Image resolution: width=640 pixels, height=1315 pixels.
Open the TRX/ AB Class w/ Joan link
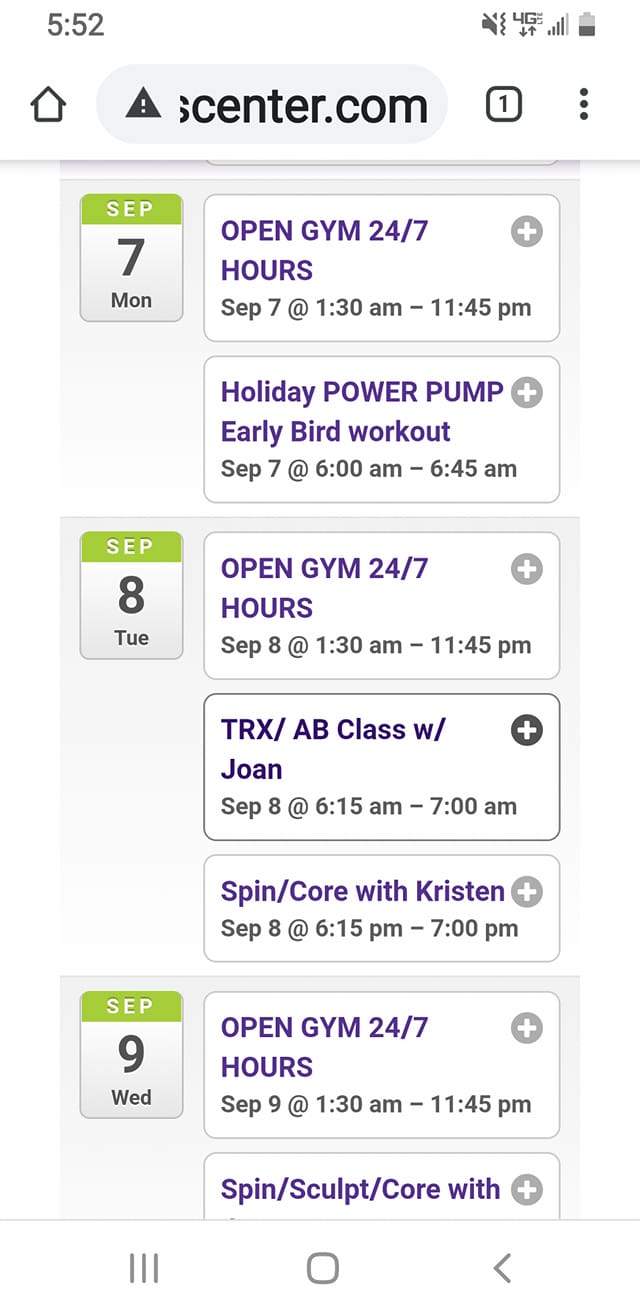pos(333,748)
